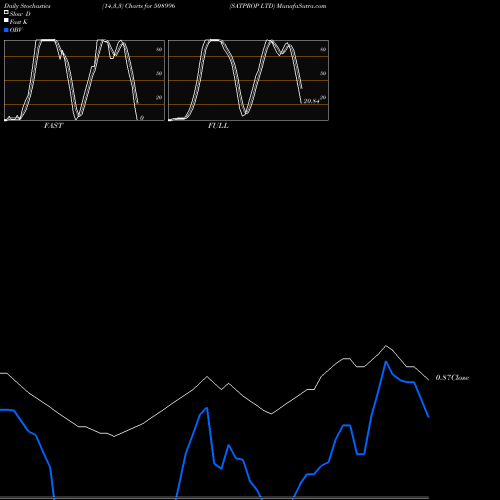500x500 pixels.
Task: Select the 'Daily Stochastics' title text
Action: coord(27,6)
